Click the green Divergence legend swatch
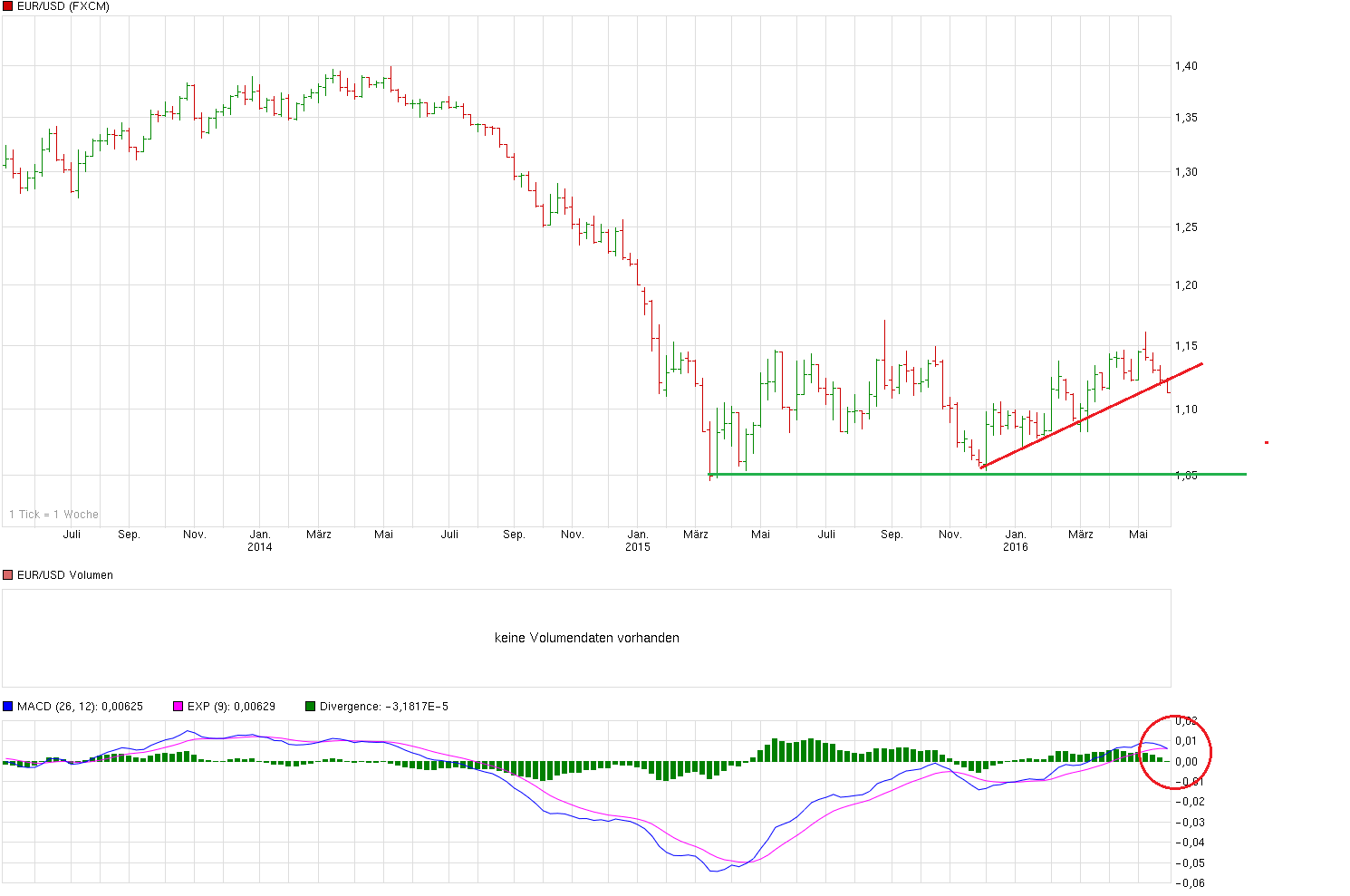 click(311, 706)
